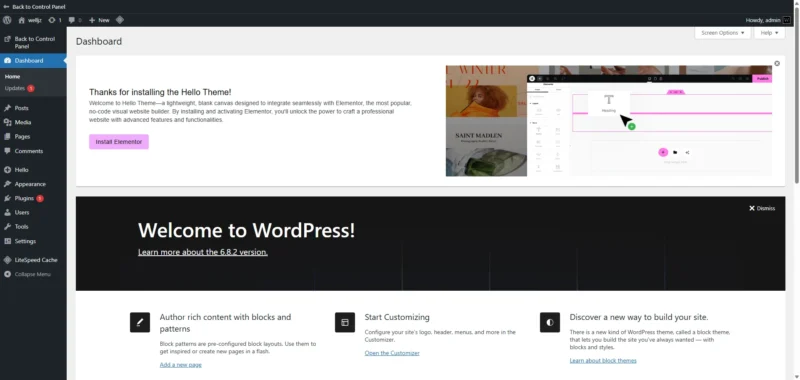Image resolution: width=800 pixels, height=380 pixels.
Task: Expand the Help dropdown
Action: [769, 33]
